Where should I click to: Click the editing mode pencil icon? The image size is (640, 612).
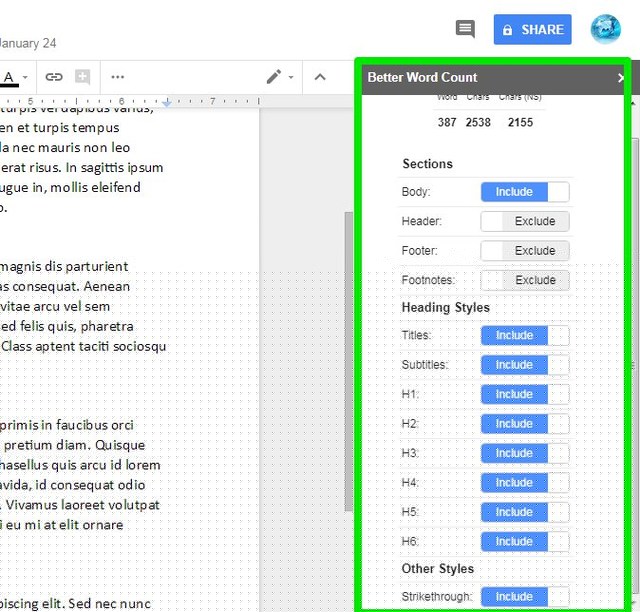click(x=274, y=77)
